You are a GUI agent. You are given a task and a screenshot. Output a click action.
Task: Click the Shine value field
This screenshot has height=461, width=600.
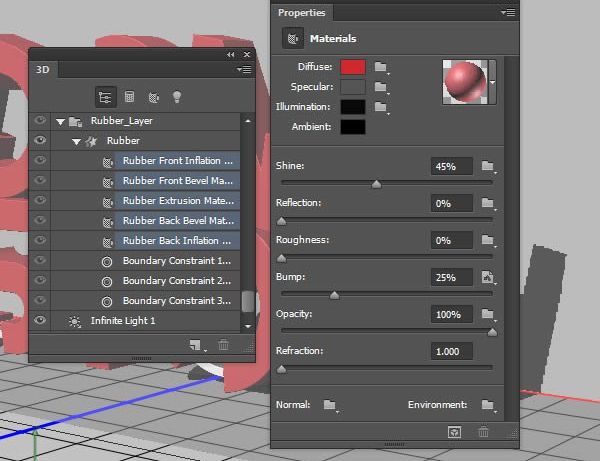tap(452, 166)
